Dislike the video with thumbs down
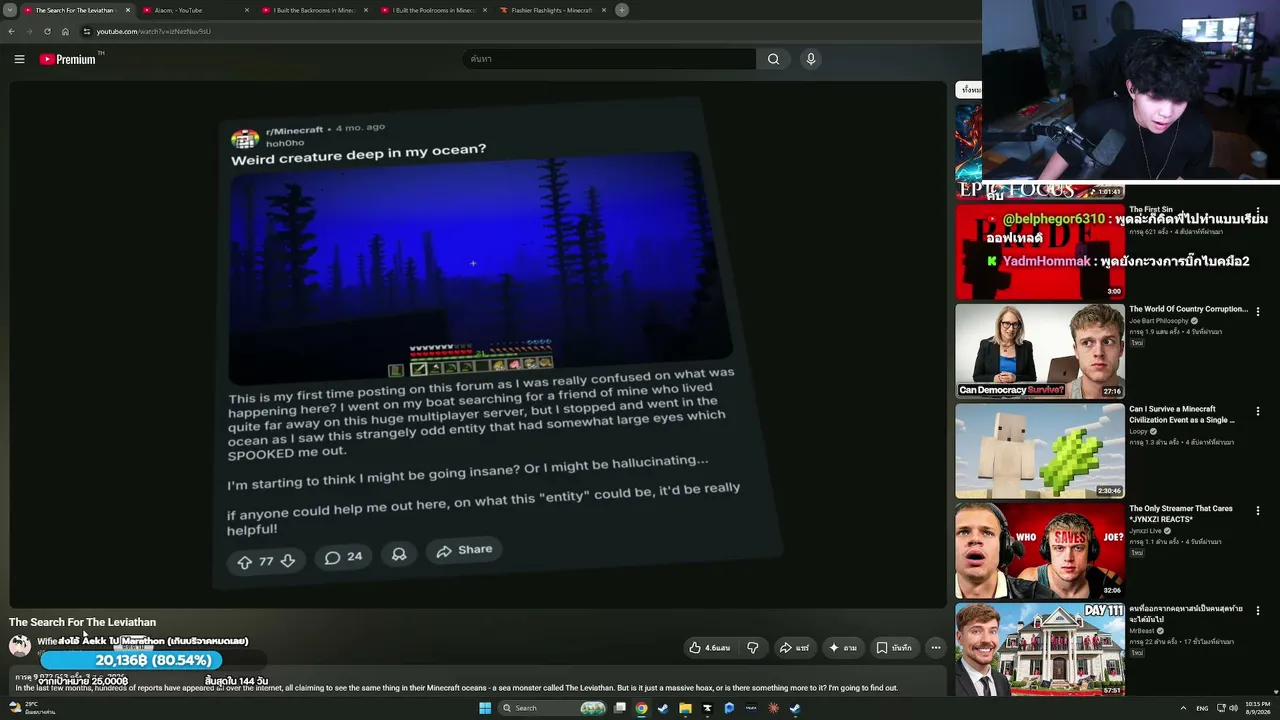1280x720 pixels. tap(753, 648)
